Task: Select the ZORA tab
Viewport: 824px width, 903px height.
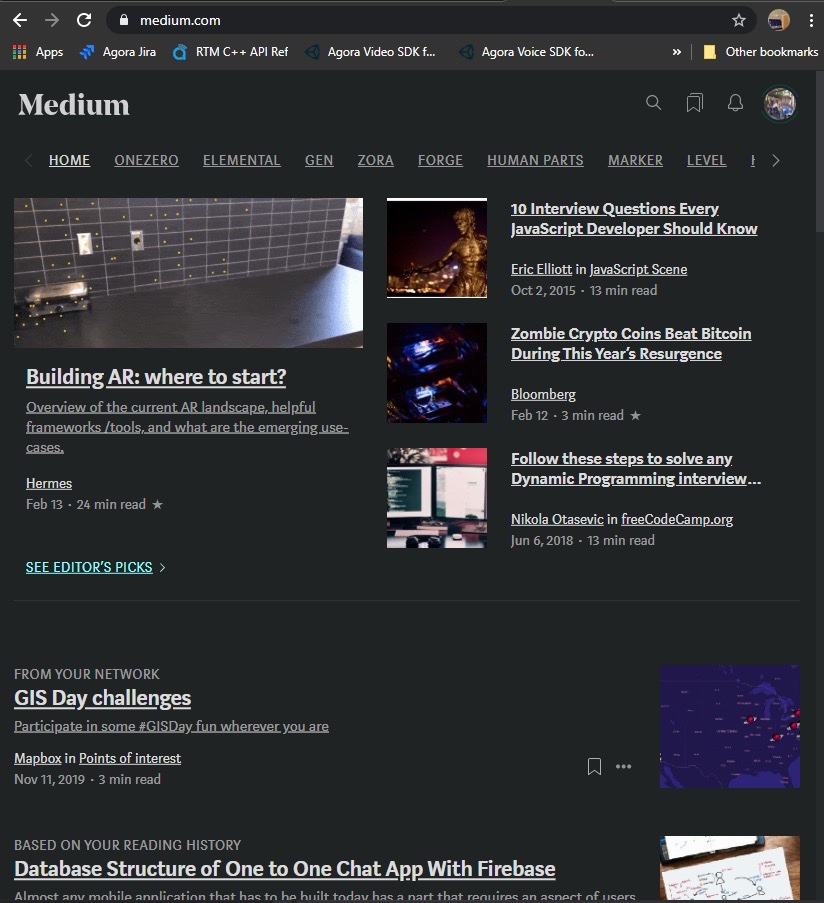Action: (375, 160)
